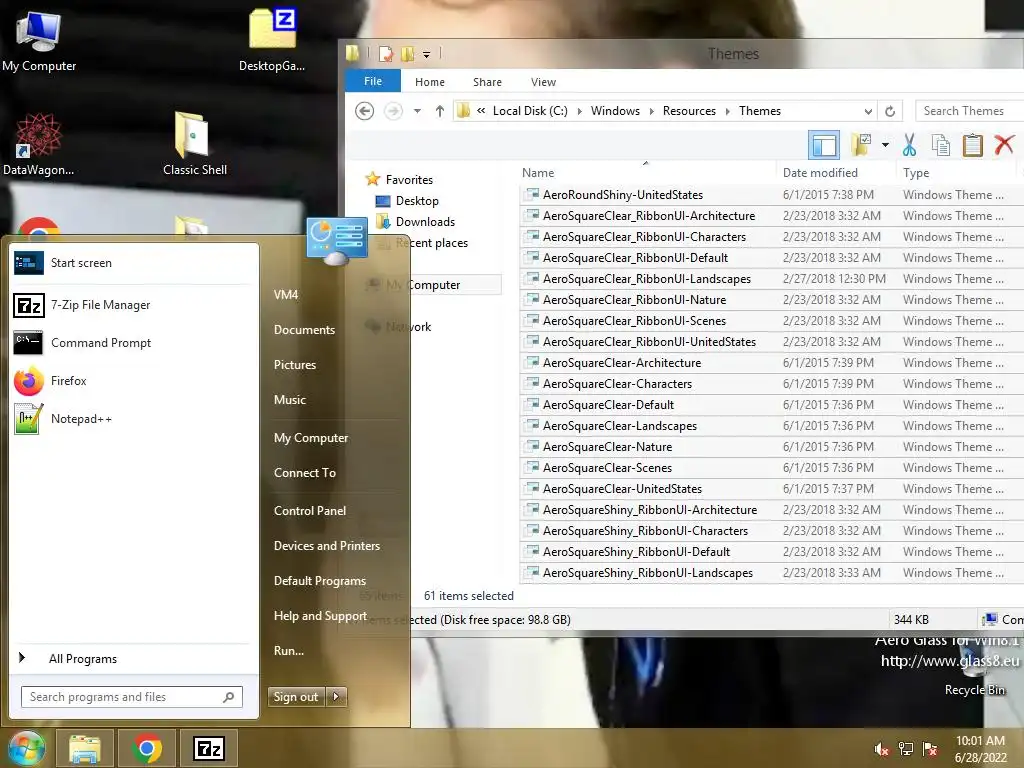Open File Explorer from the taskbar
Screen dimensions: 1024x768
point(85,748)
